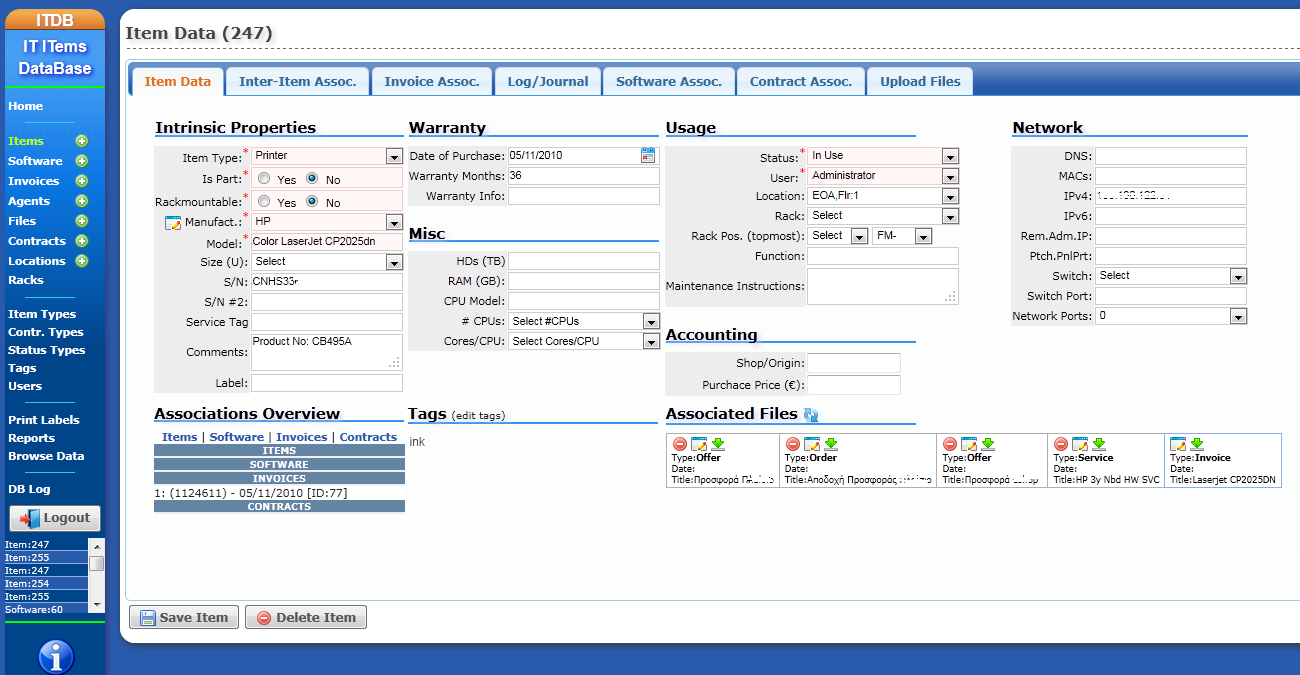The height and width of the screenshot is (675, 1300).
Task: Open the Software Assoc. tab
Action: [x=669, y=81]
